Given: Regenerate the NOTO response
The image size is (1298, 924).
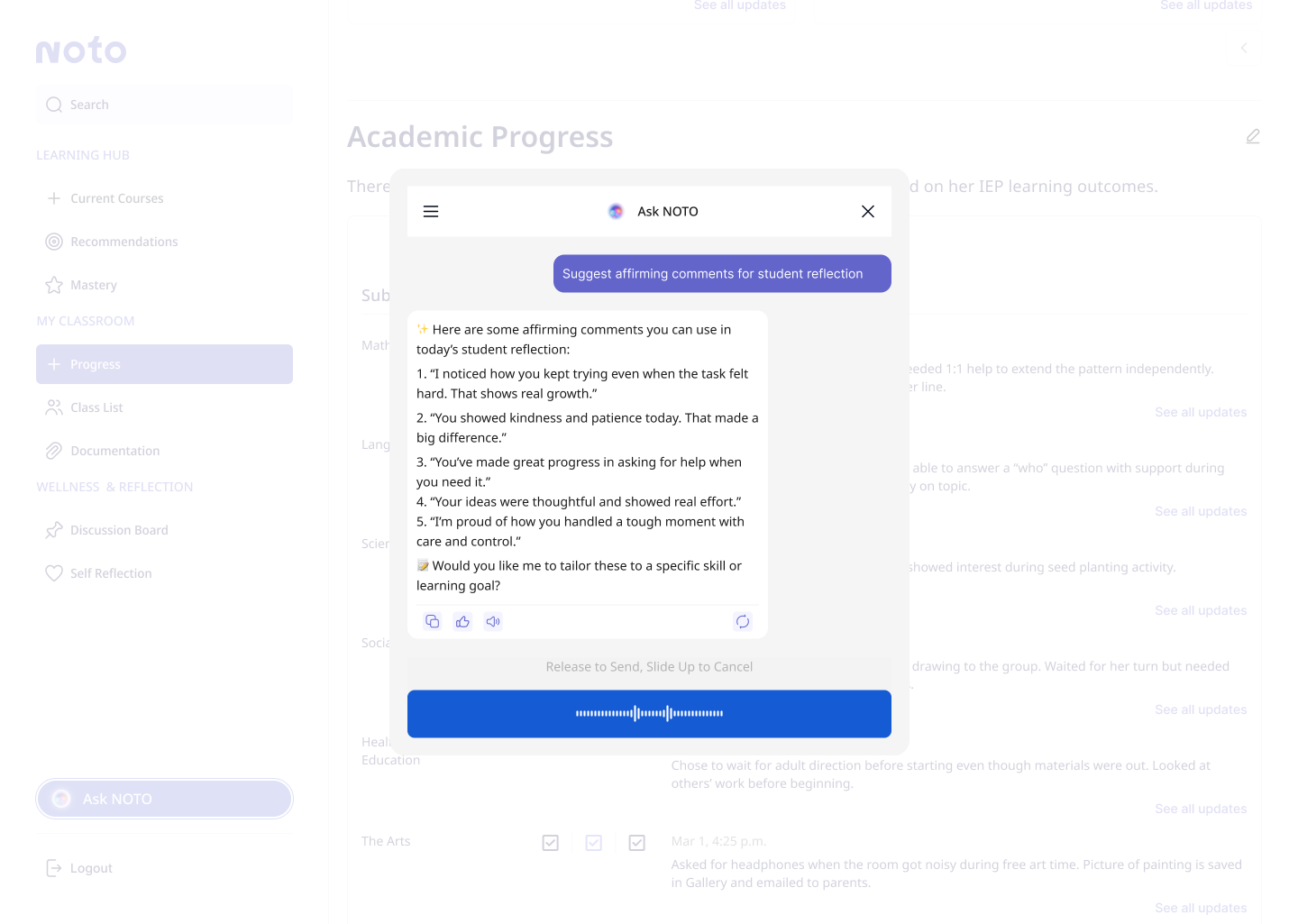Looking at the screenshot, I should point(743,622).
